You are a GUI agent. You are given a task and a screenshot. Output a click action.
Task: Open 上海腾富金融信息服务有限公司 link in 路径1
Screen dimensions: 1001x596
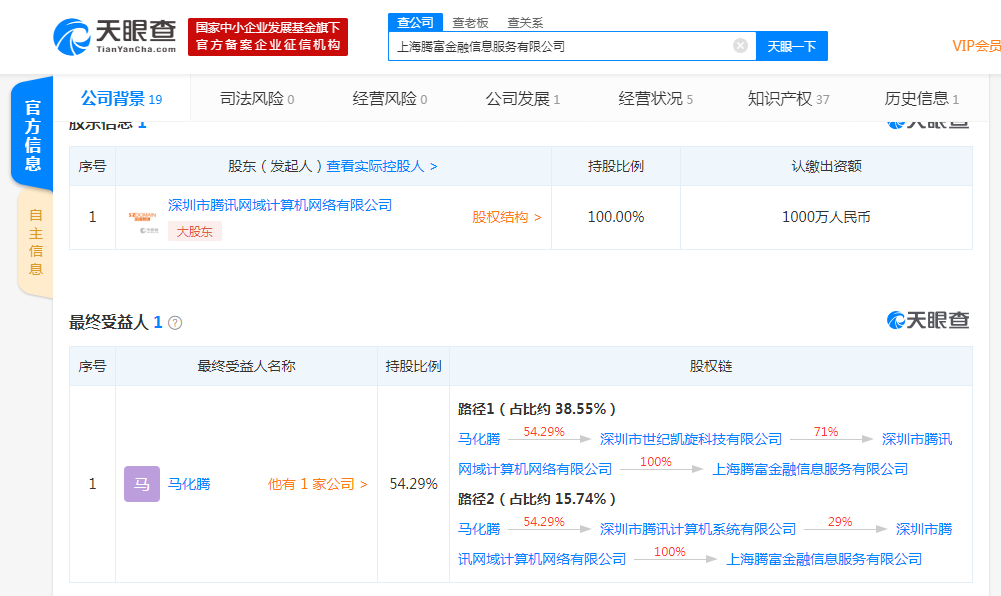click(810, 469)
